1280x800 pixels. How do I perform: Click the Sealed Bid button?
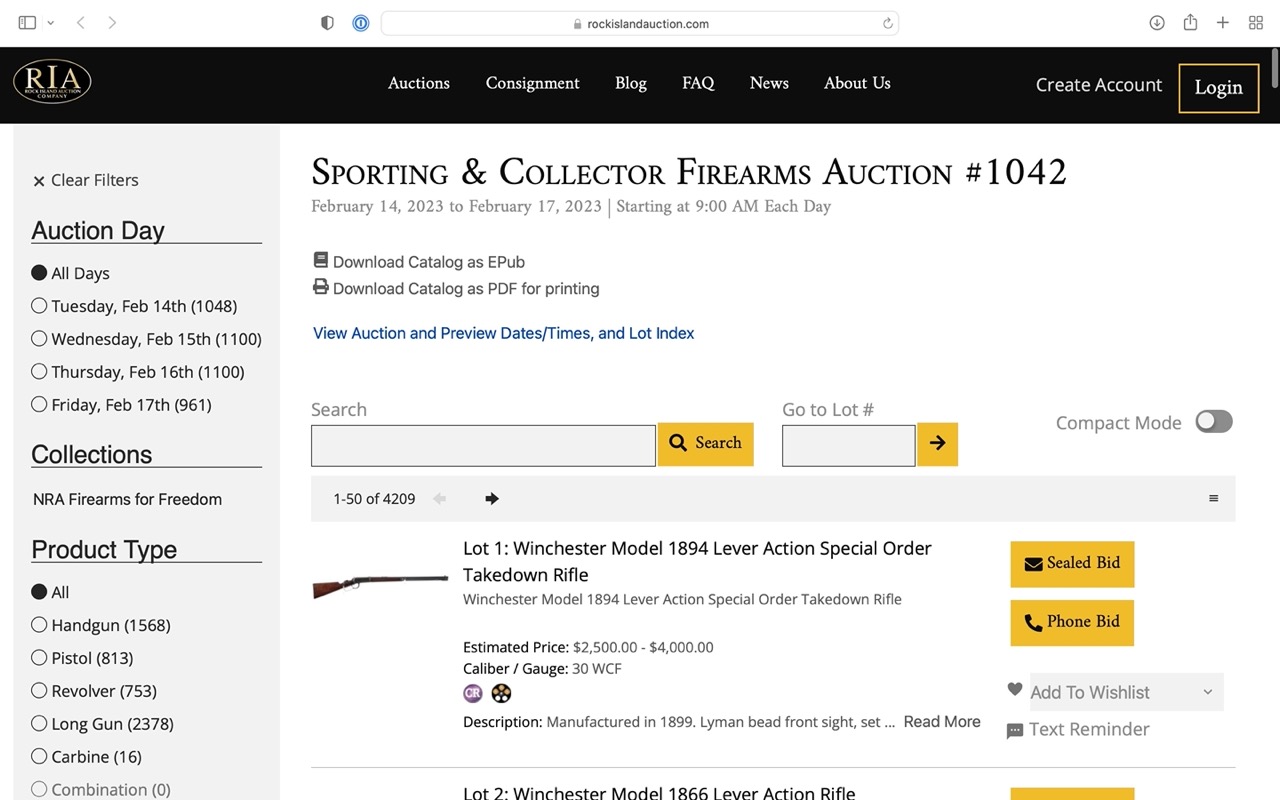[x=1072, y=564]
